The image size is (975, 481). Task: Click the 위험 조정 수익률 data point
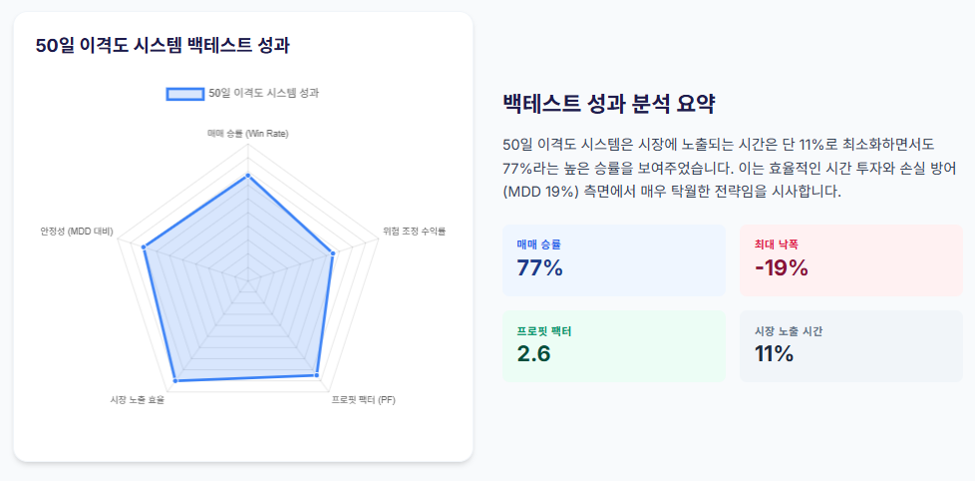333,254
